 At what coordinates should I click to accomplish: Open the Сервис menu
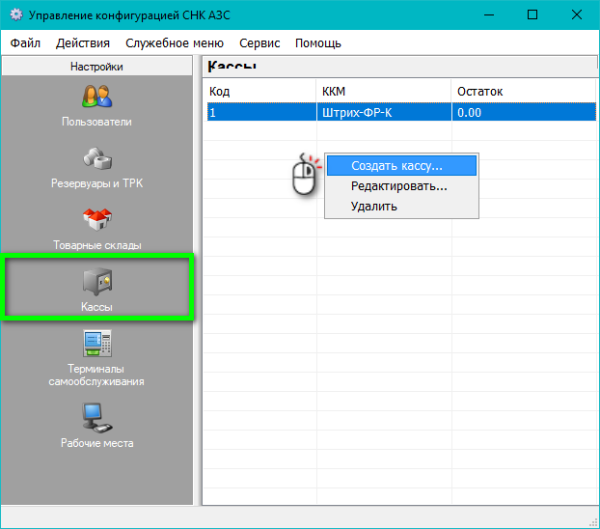(260, 43)
